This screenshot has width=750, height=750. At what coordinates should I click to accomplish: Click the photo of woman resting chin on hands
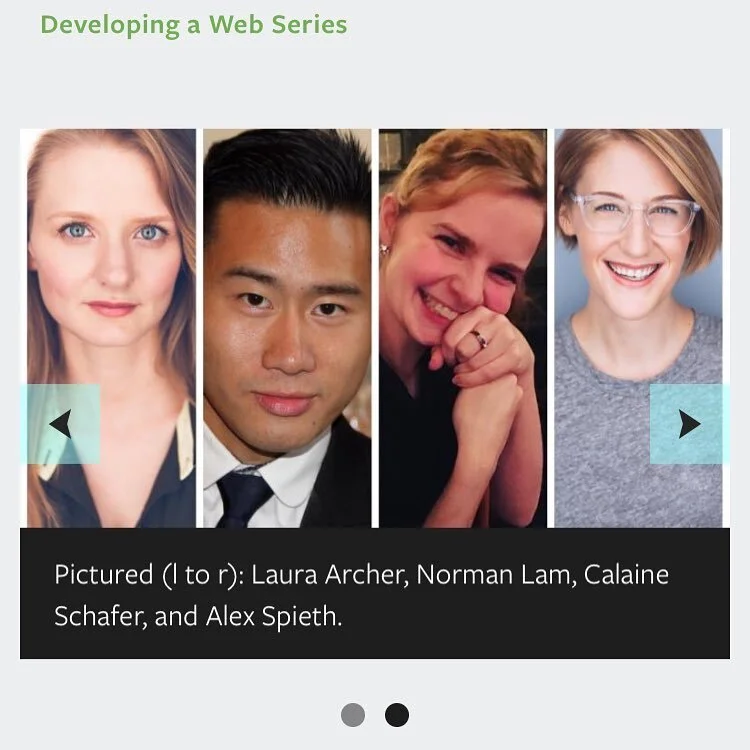click(463, 328)
